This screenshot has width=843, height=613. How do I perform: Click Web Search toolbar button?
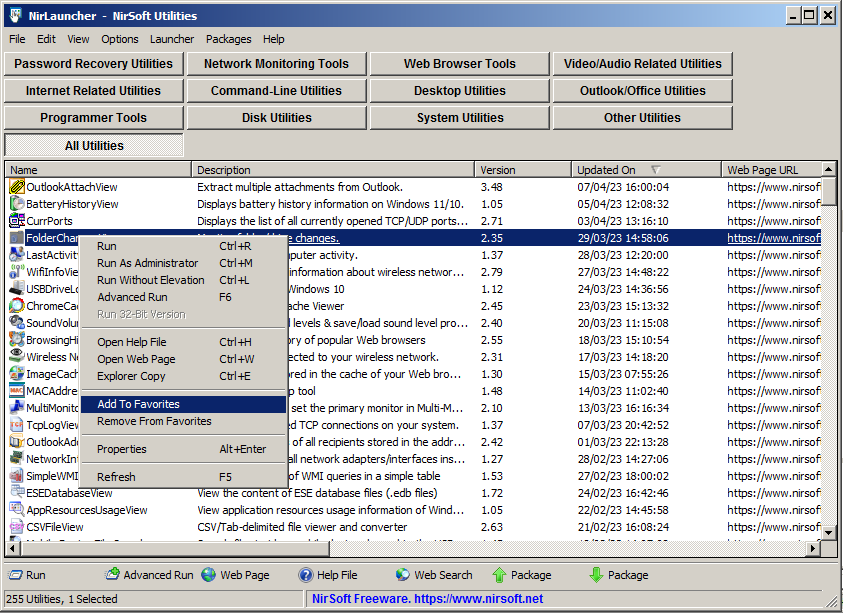433,575
